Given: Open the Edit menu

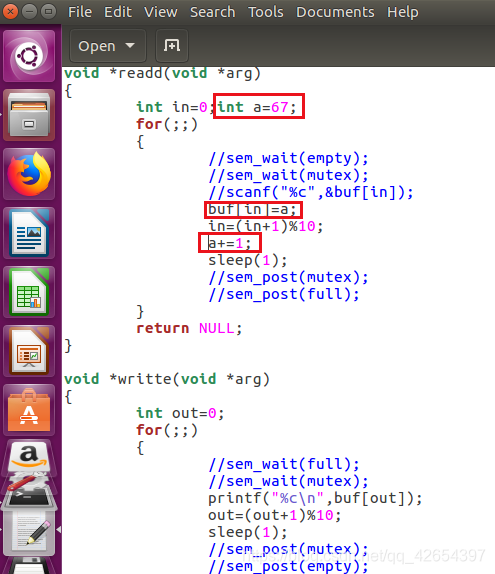Looking at the screenshot, I should [118, 12].
